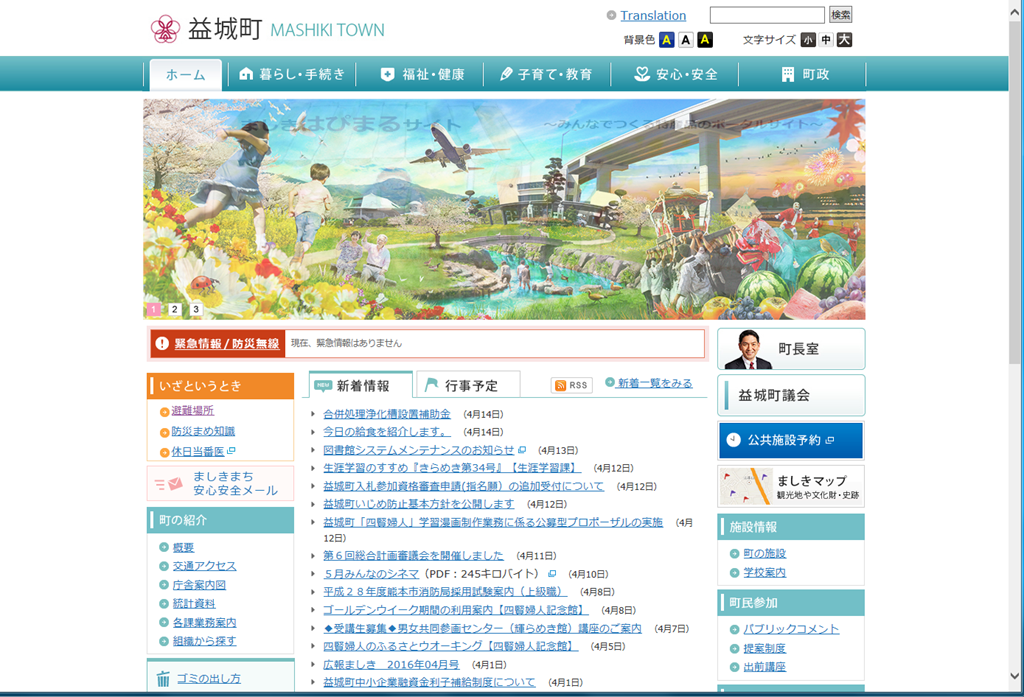Image resolution: width=1024 pixels, height=697 pixels.
Task: Set font size to large (大)
Action: tap(844, 40)
